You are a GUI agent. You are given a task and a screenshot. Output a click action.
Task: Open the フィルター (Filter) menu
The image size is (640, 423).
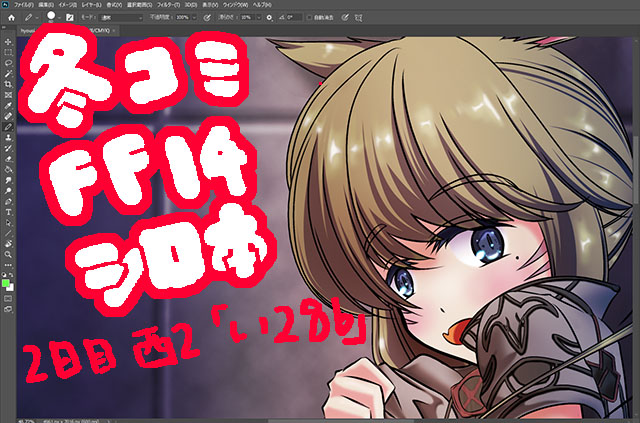[x=168, y=5]
